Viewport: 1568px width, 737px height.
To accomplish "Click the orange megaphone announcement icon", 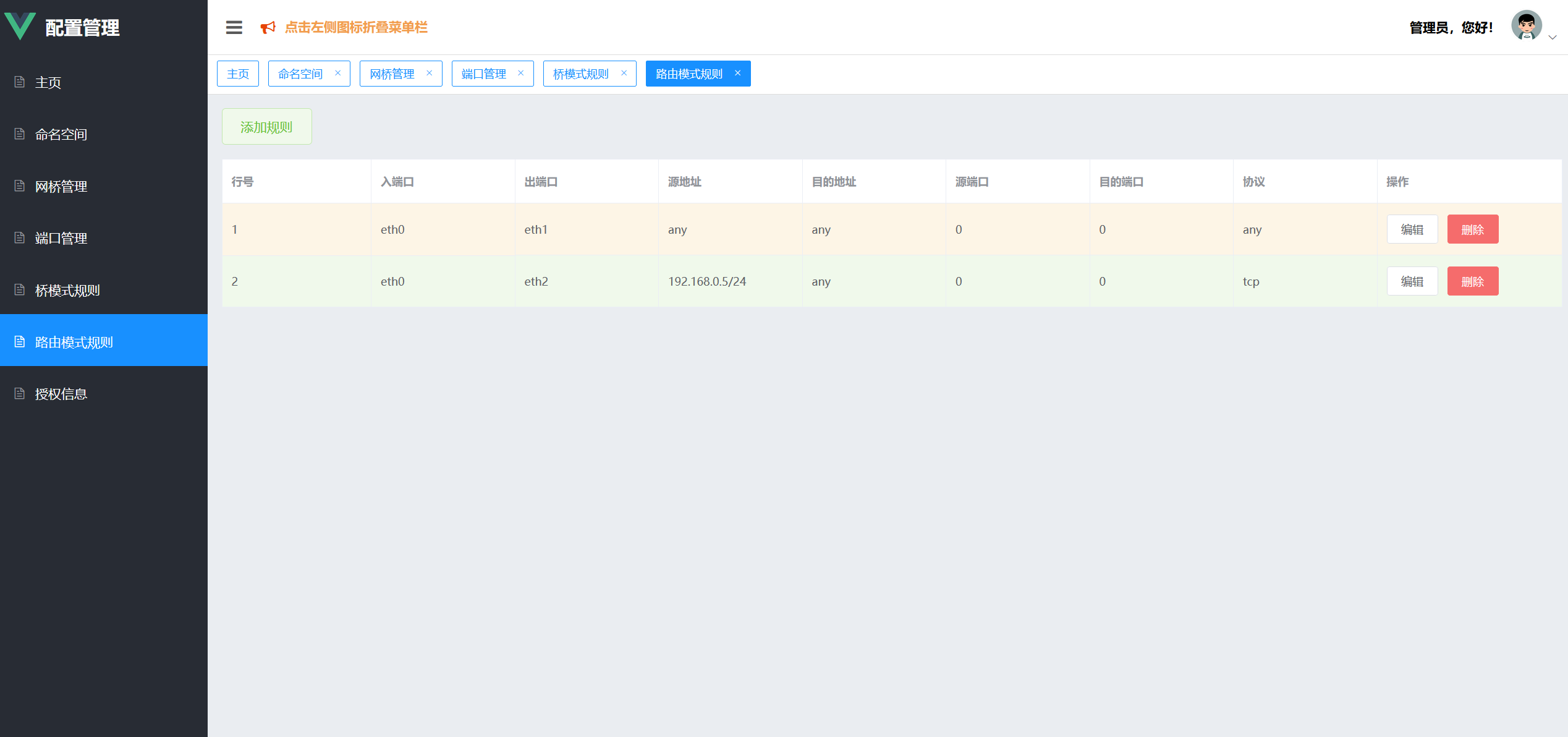I will coord(268,27).
